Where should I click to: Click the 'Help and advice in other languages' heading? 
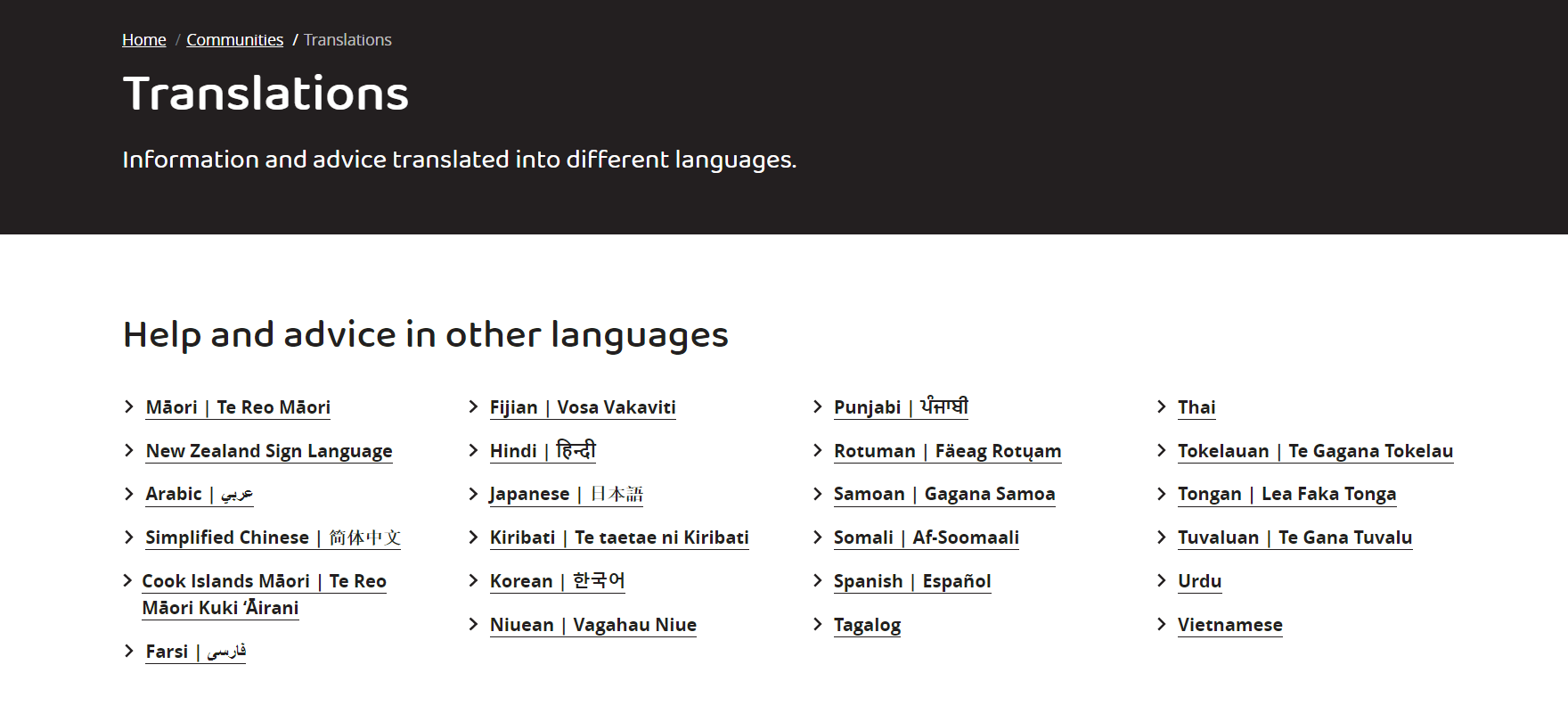(426, 335)
